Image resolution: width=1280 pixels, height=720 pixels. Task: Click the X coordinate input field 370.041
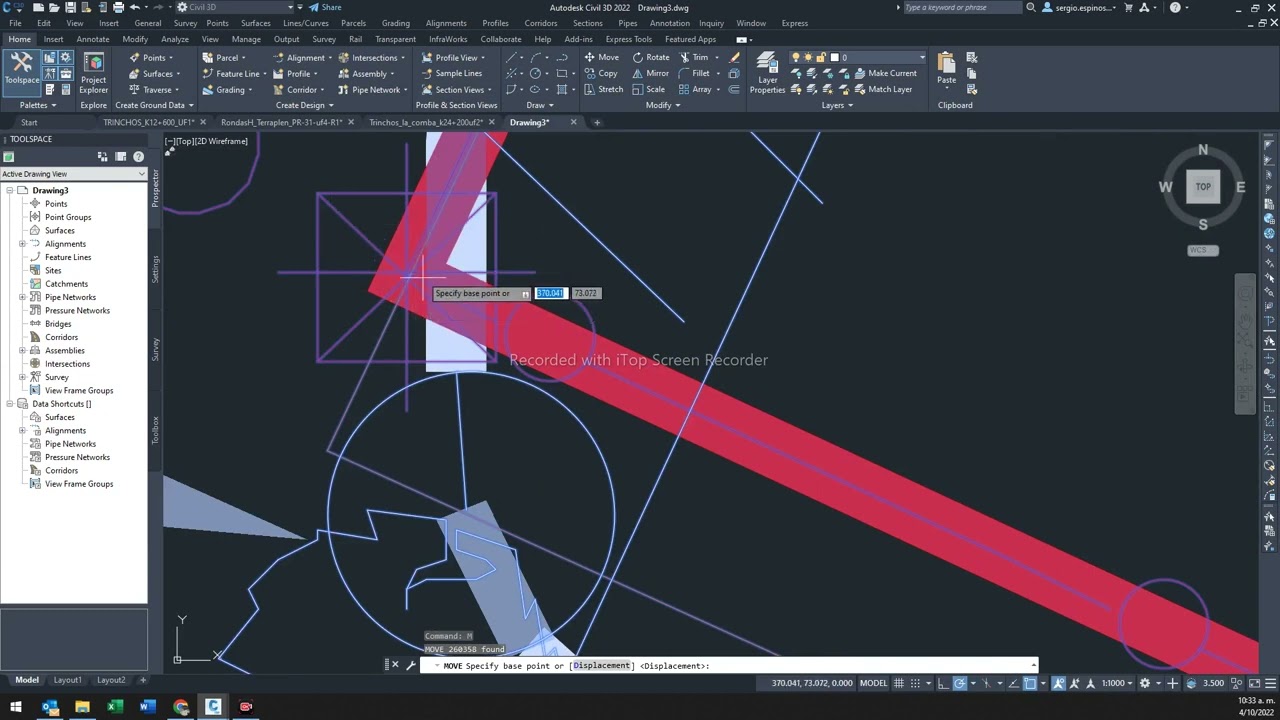(x=550, y=293)
